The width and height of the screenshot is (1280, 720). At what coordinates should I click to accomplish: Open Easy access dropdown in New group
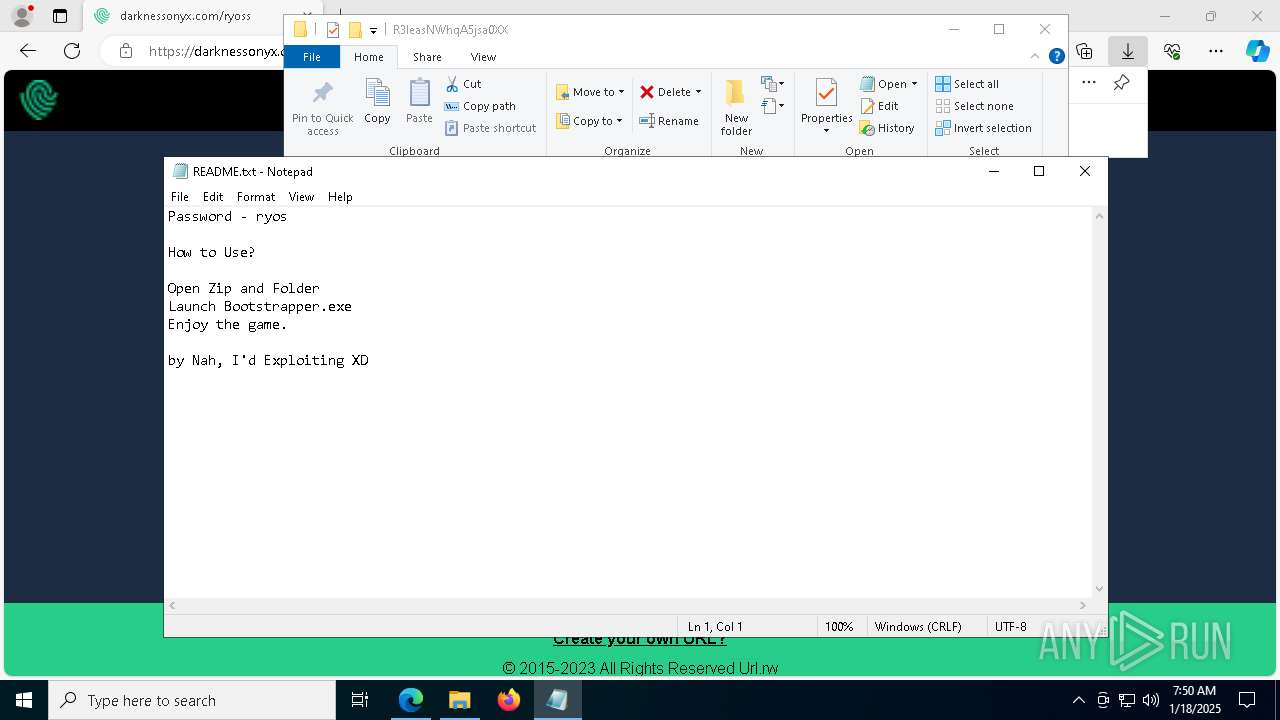pos(772,106)
